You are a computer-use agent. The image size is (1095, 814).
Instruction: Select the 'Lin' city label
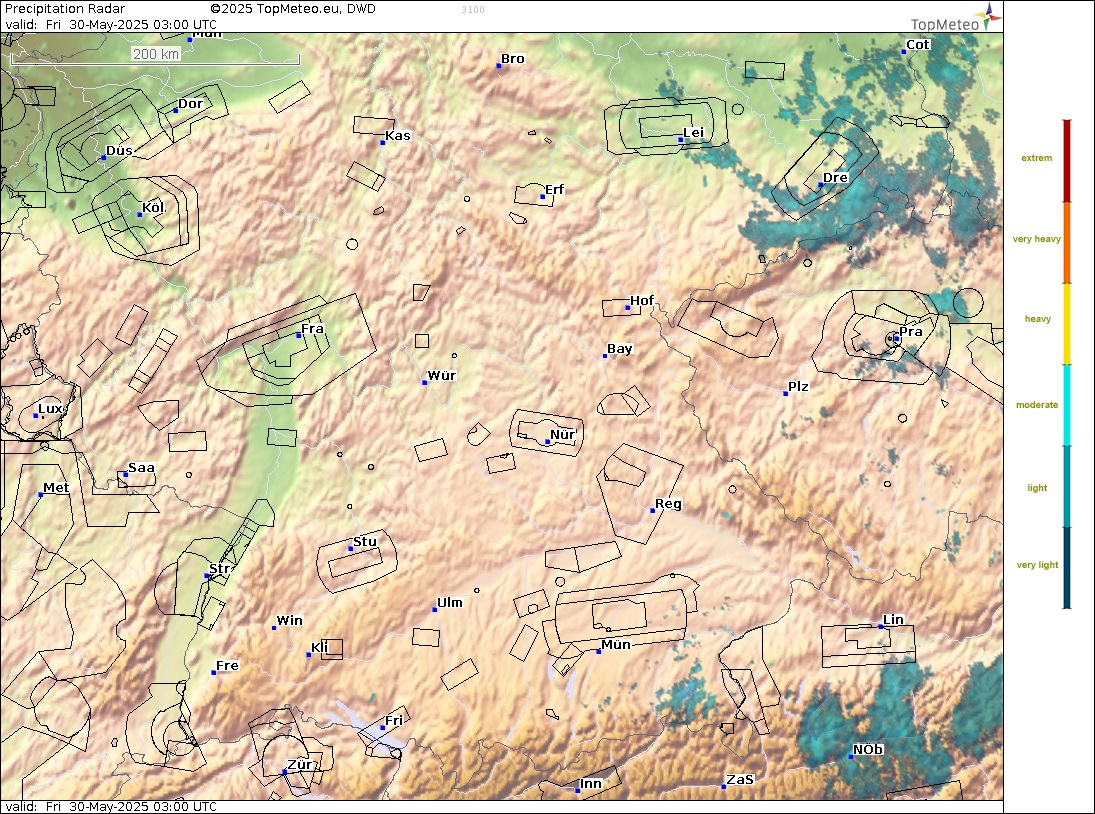point(893,620)
